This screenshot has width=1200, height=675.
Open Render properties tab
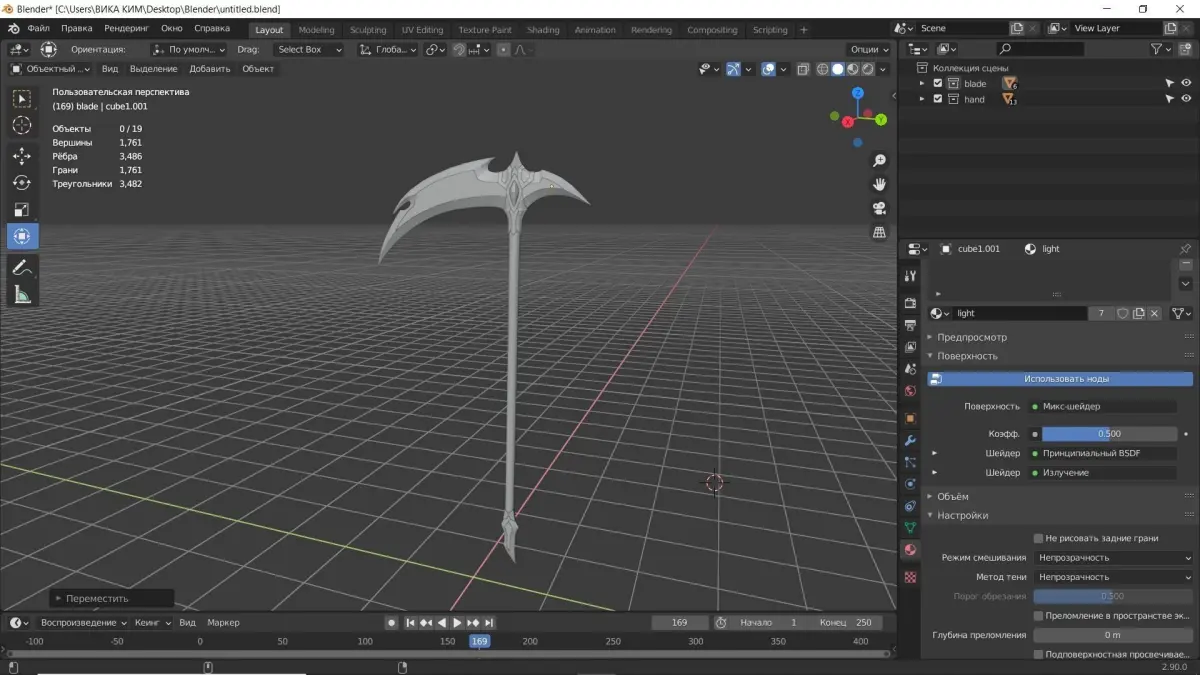pyautogui.click(x=910, y=303)
